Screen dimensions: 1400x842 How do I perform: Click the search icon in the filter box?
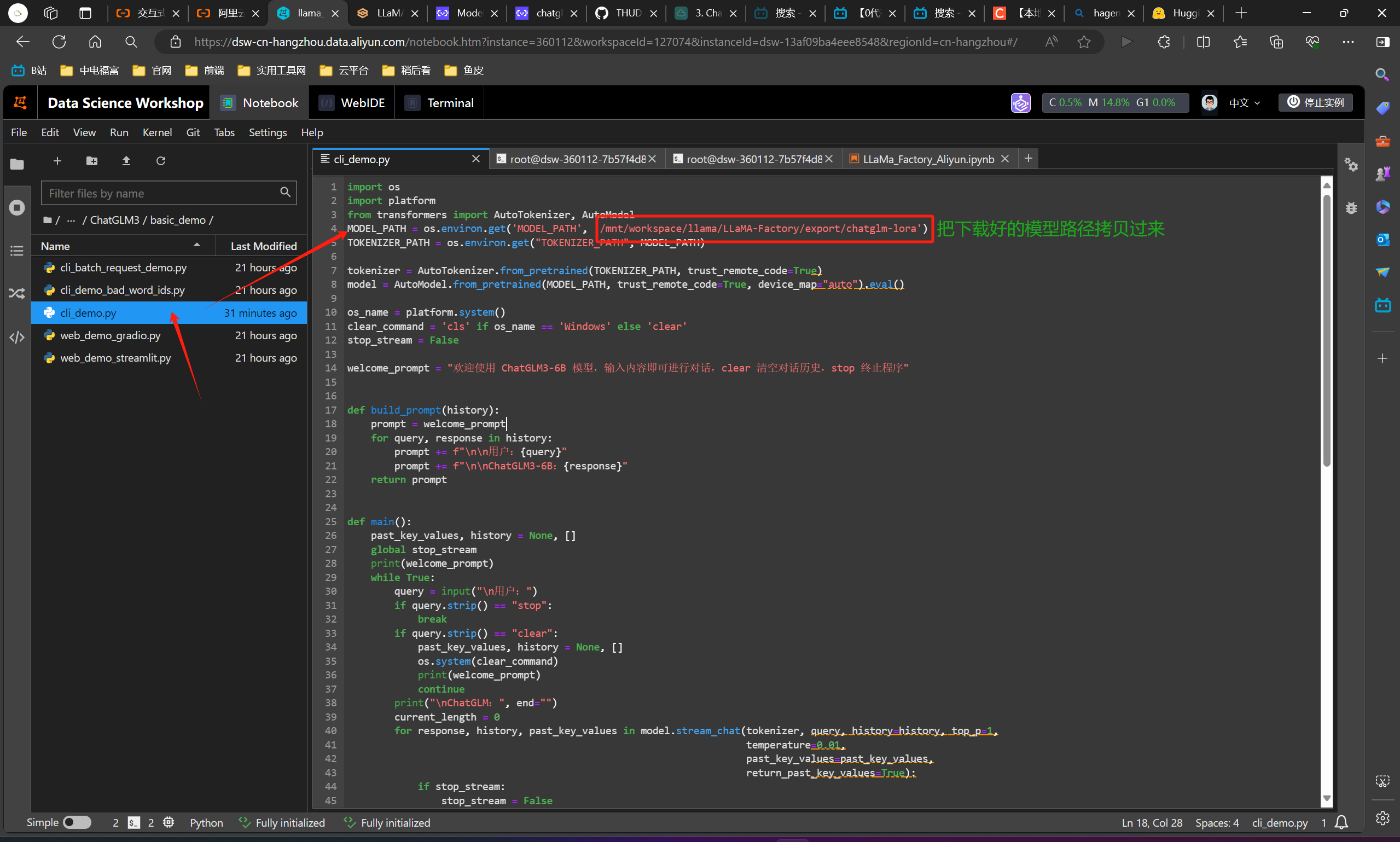coord(286,193)
